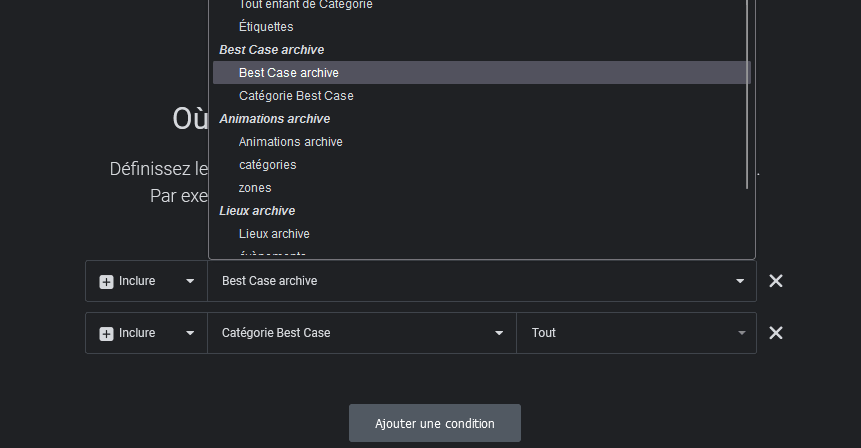Open the second Inclure dropdown arrow
861x448 pixels.
pyautogui.click(x=190, y=333)
